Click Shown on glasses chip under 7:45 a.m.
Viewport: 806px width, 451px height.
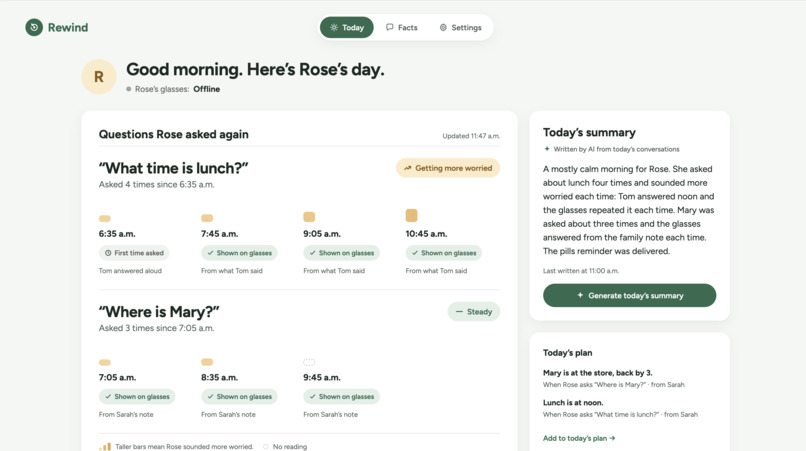[x=239, y=253]
